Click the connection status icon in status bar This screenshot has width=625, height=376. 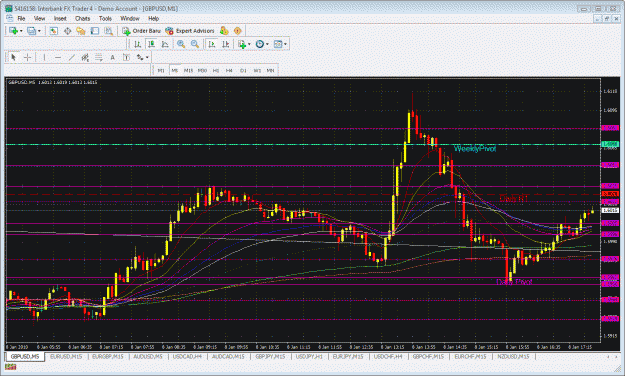10,367
